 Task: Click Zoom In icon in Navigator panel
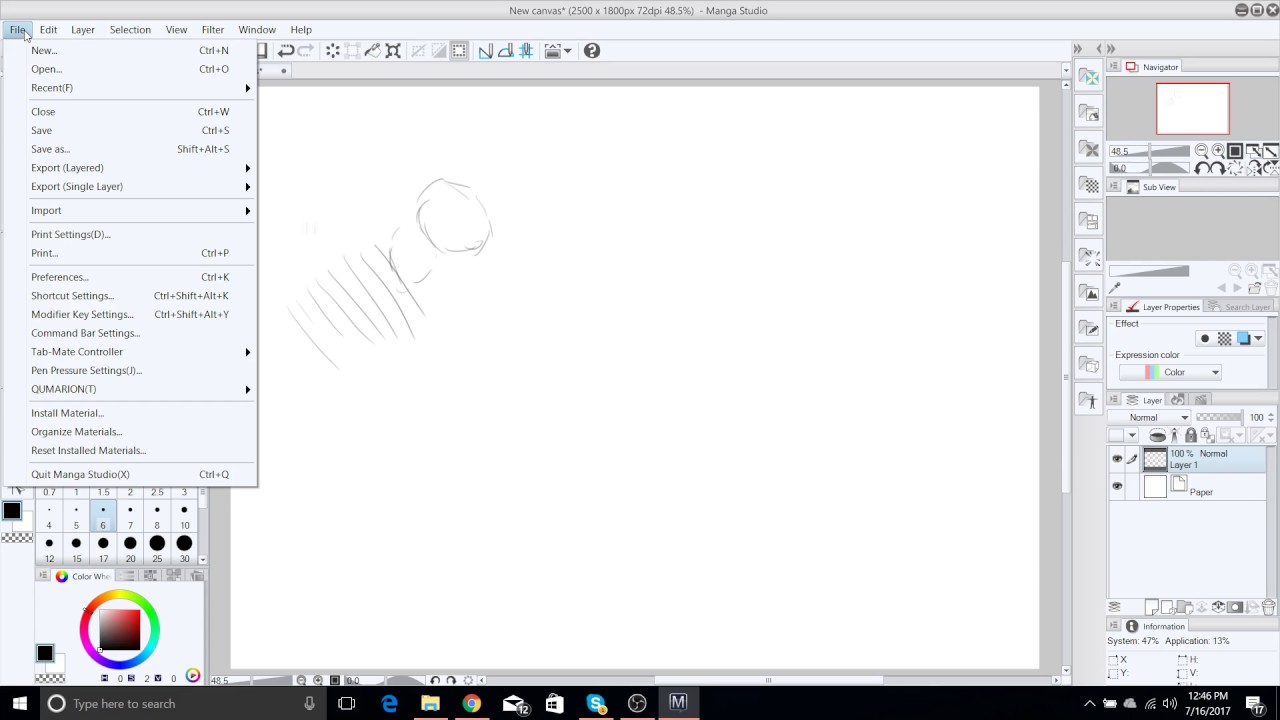pyautogui.click(x=1218, y=151)
